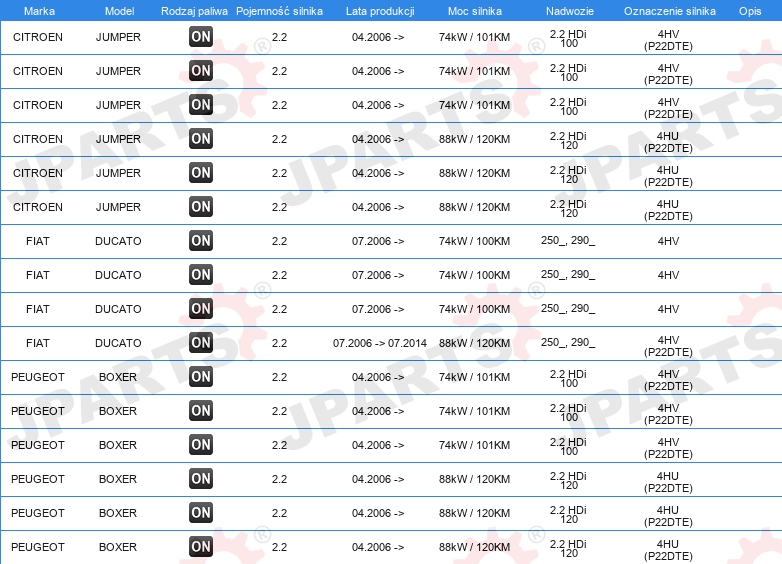Viewport: 782px width, 564px height.
Task: Click the Nadwozie column header
Action: (569, 11)
